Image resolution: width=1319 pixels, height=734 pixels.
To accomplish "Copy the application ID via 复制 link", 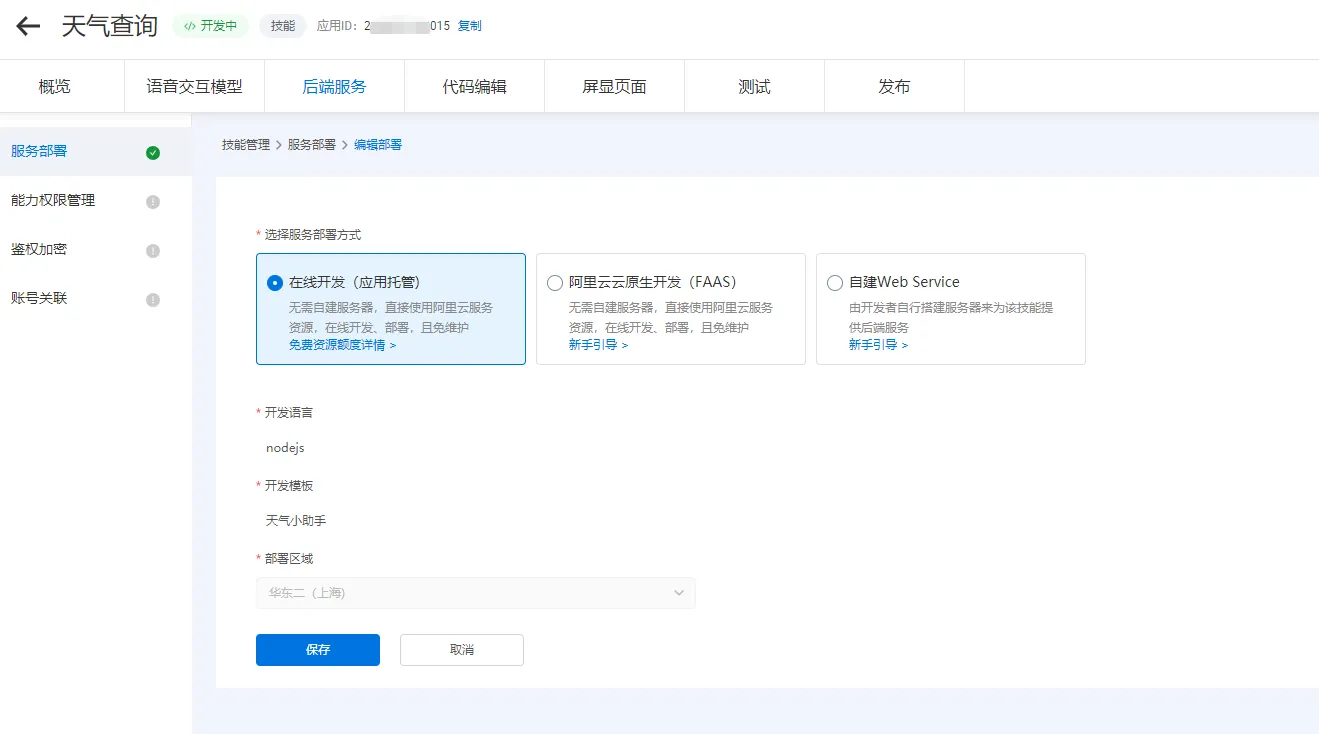I will click(x=470, y=26).
